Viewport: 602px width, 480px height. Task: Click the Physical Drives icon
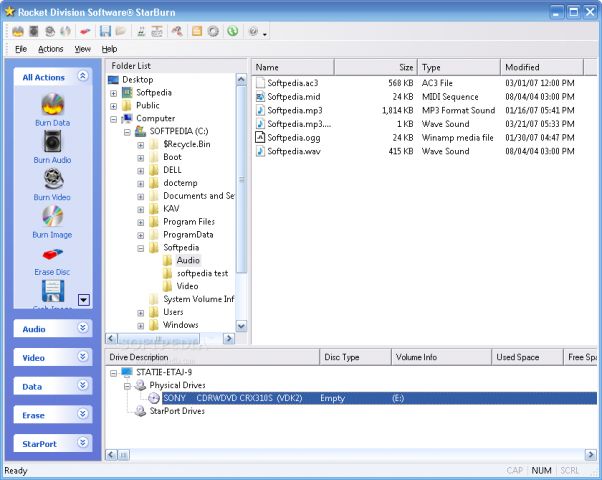[x=141, y=385]
